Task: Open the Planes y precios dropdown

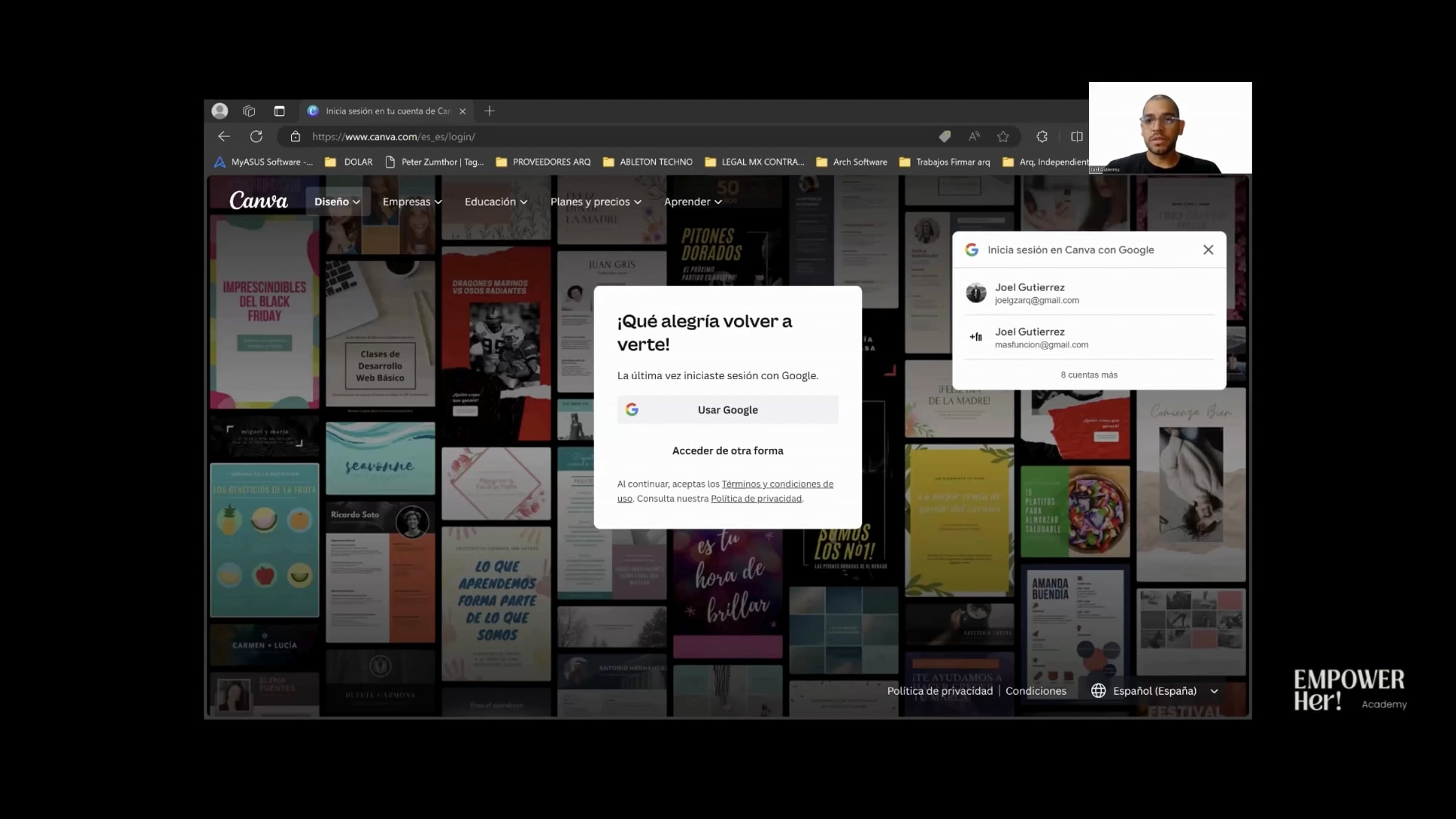Action: coord(595,201)
